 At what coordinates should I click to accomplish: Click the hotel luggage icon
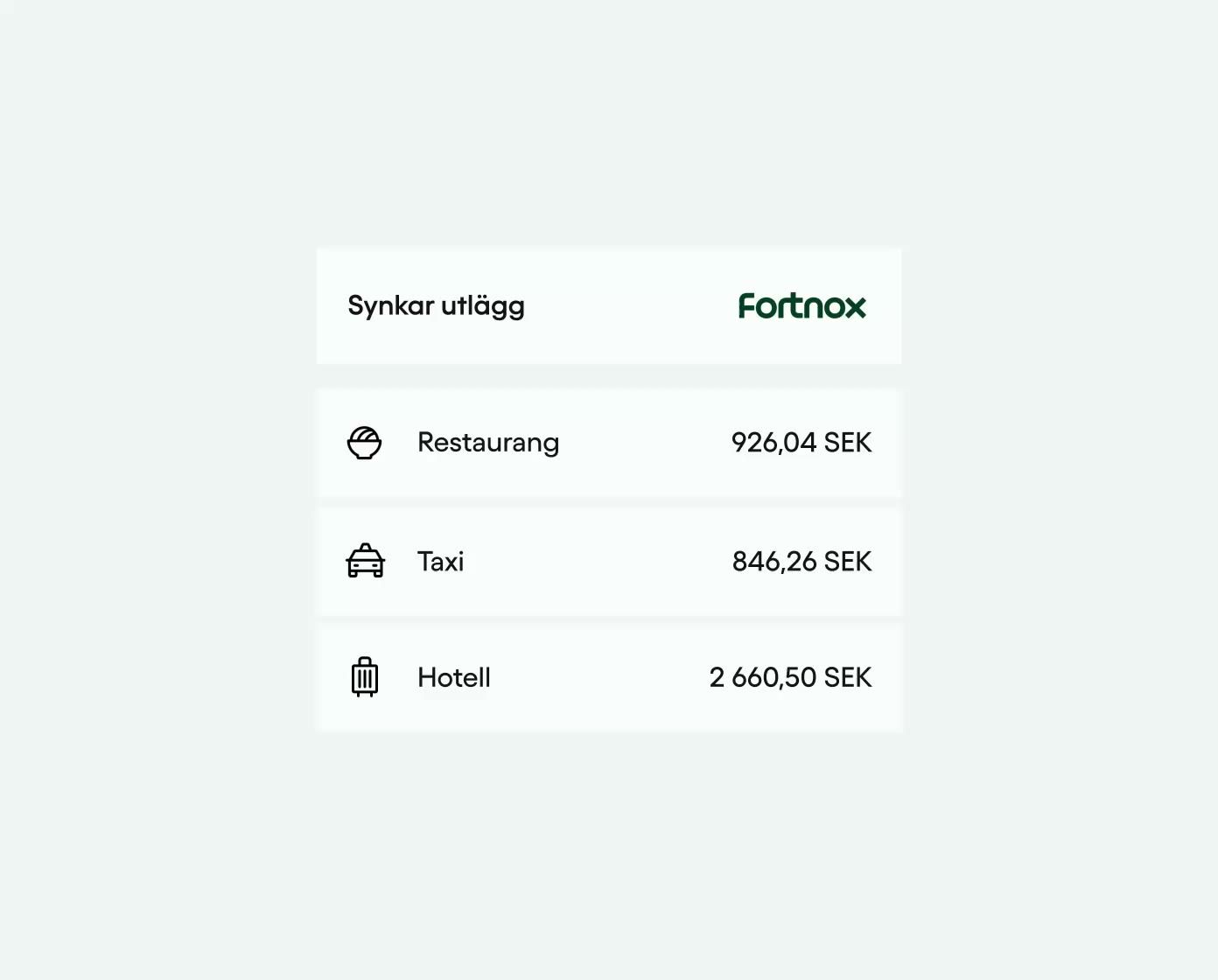point(364,677)
